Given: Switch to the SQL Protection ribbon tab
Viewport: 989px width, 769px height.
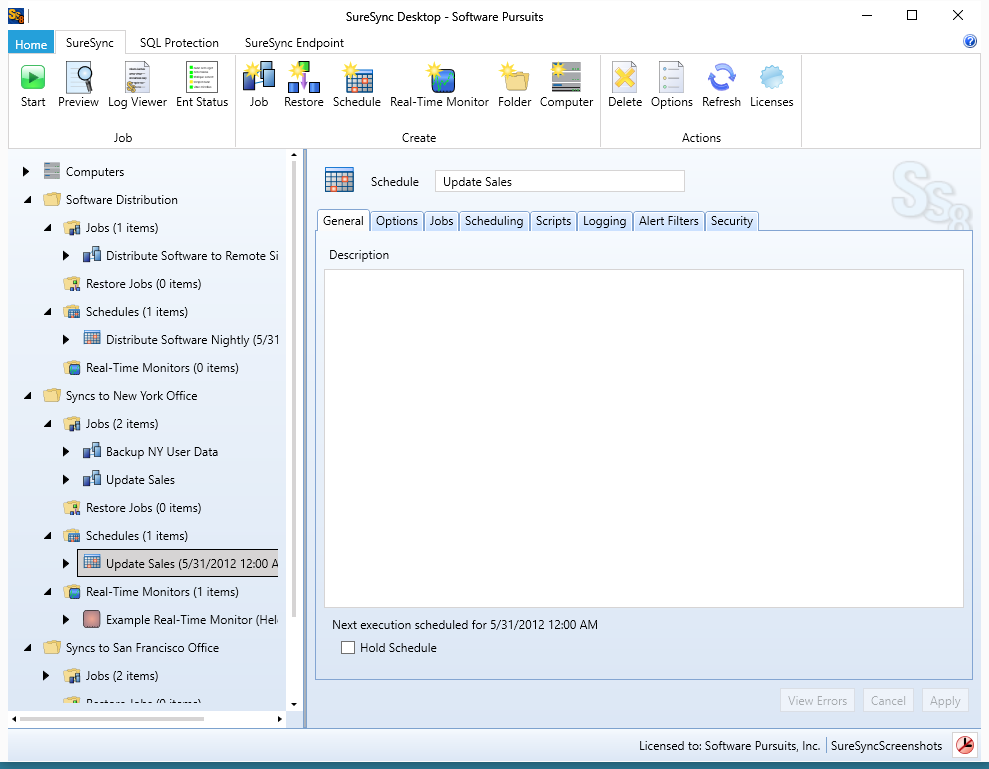Looking at the screenshot, I should click(x=179, y=42).
